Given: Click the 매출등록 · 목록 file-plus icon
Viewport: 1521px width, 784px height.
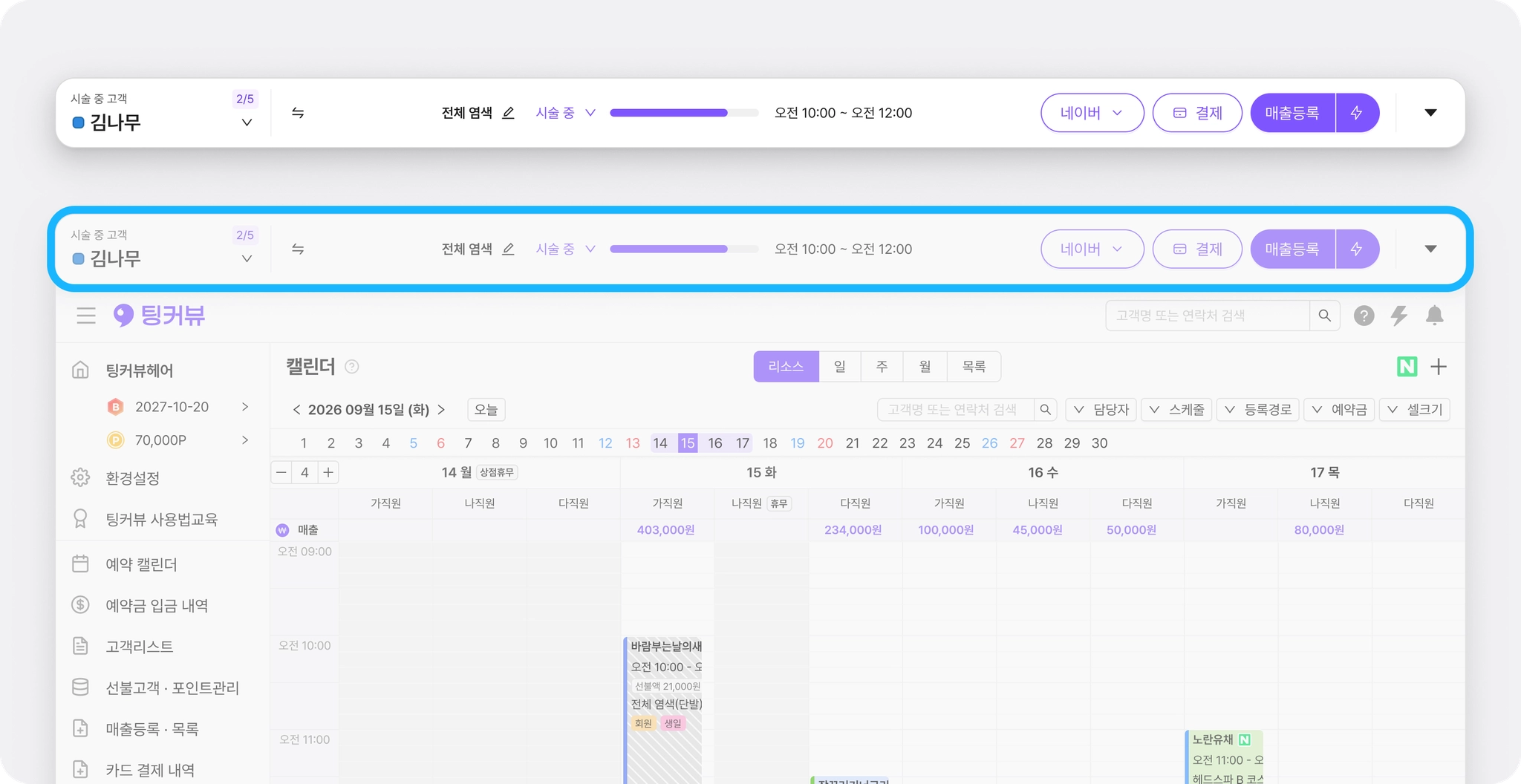Looking at the screenshot, I should coord(80,728).
